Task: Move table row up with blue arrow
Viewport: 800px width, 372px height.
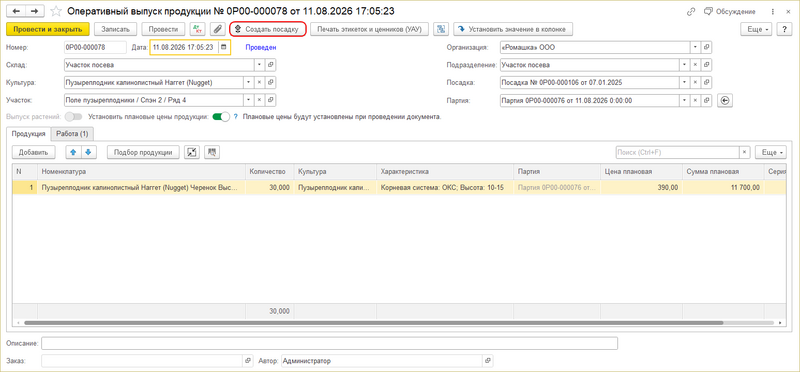Action: (74, 152)
